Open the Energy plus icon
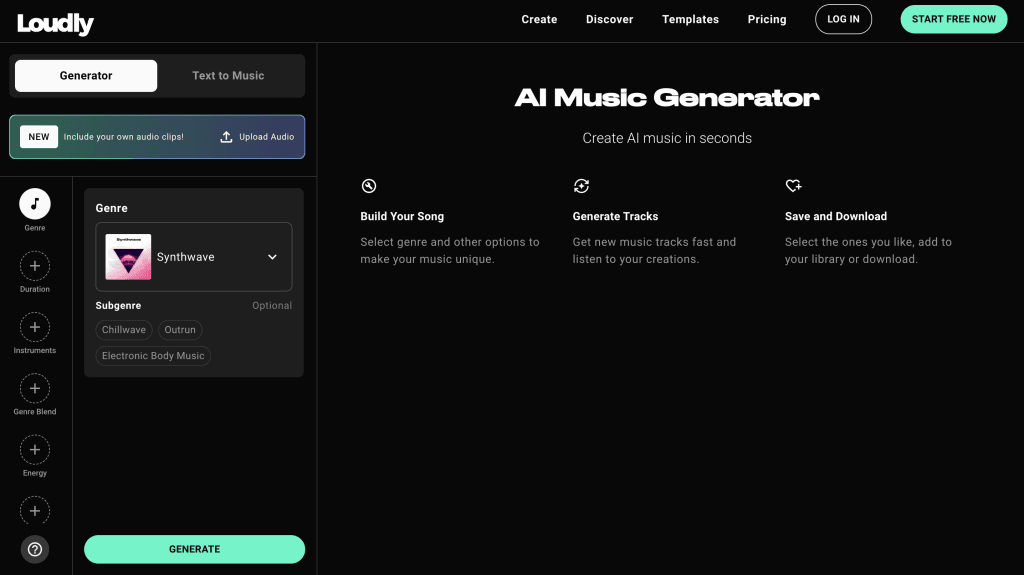 coord(35,450)
